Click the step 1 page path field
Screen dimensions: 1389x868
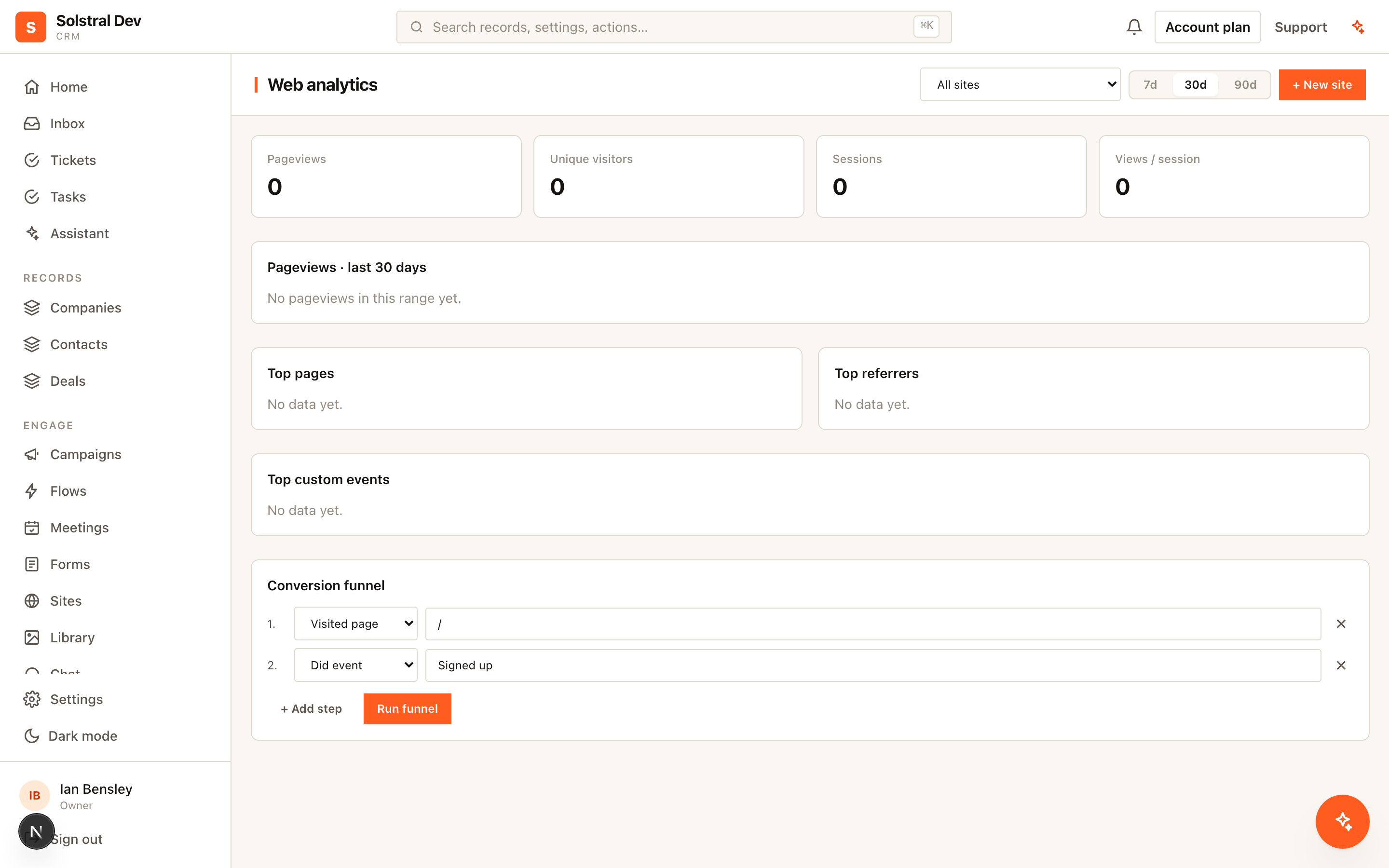click(873, 624)
